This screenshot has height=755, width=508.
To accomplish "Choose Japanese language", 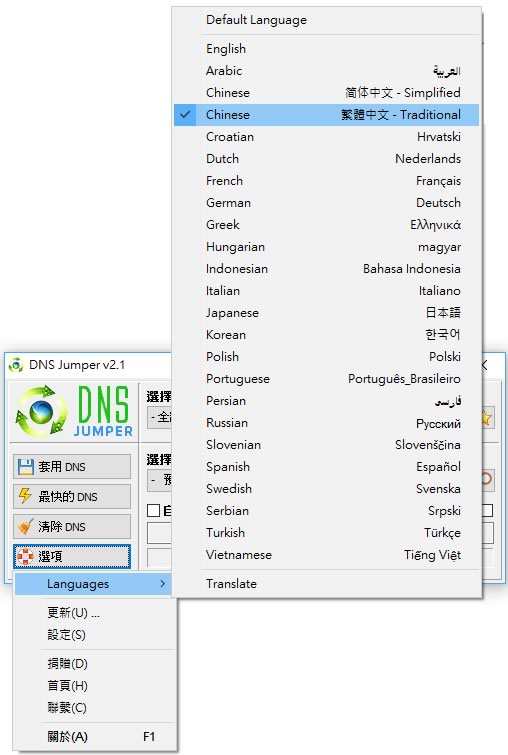I will [326, 312].
